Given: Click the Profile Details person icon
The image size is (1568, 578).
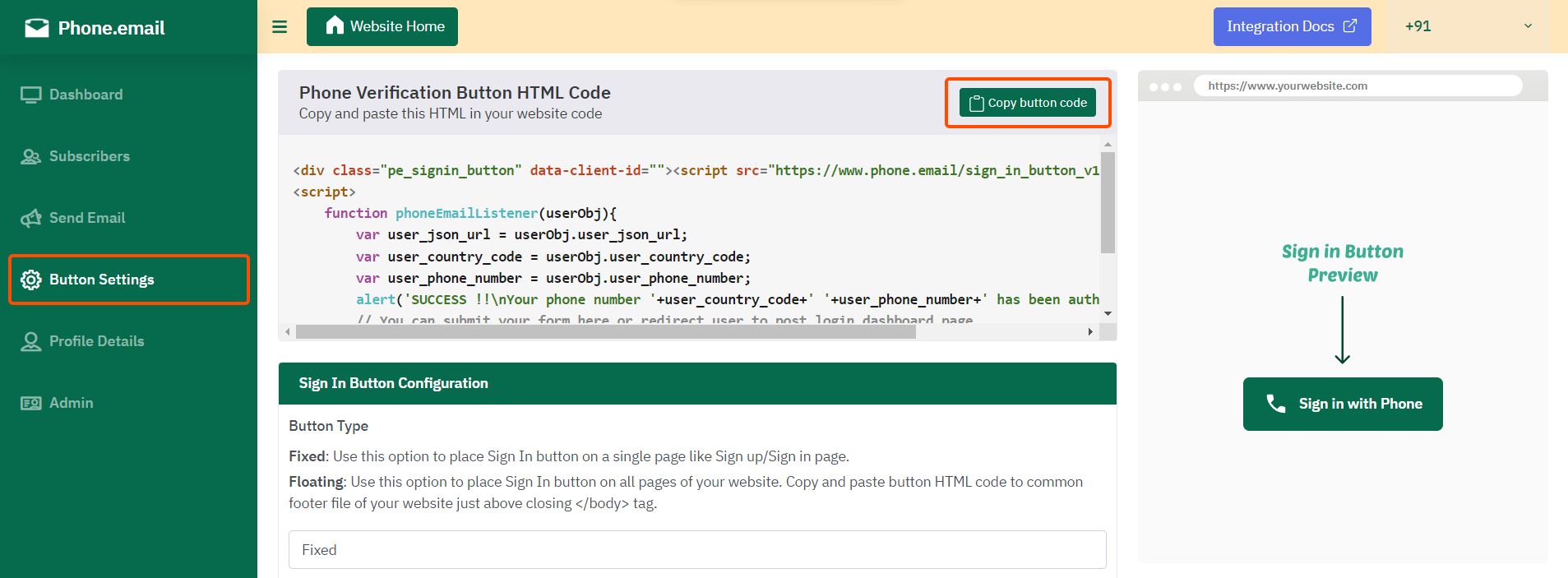Looking at the screenshot, I should (x=31, y=341).
